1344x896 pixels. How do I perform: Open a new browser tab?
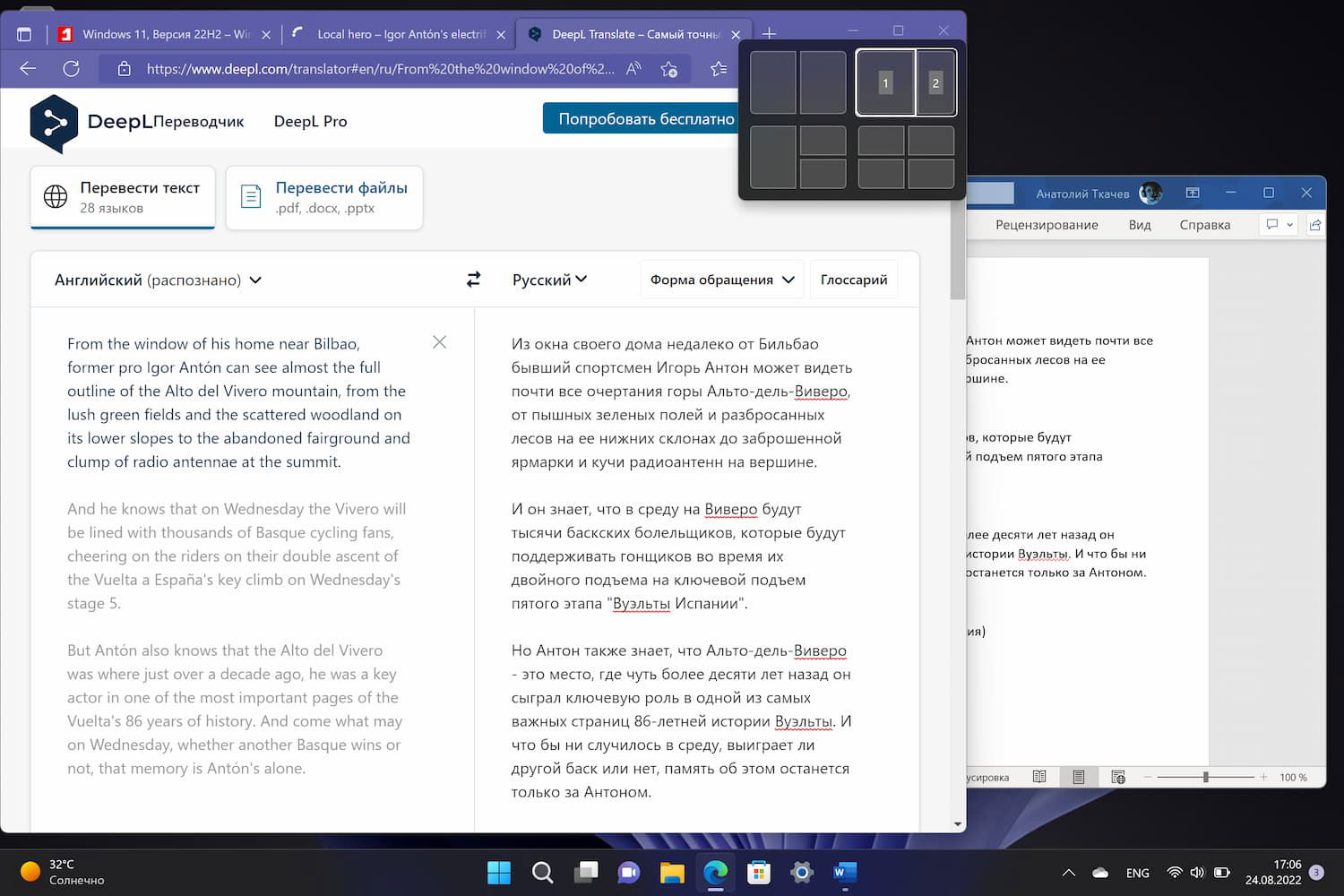click(x=769, y=34)
